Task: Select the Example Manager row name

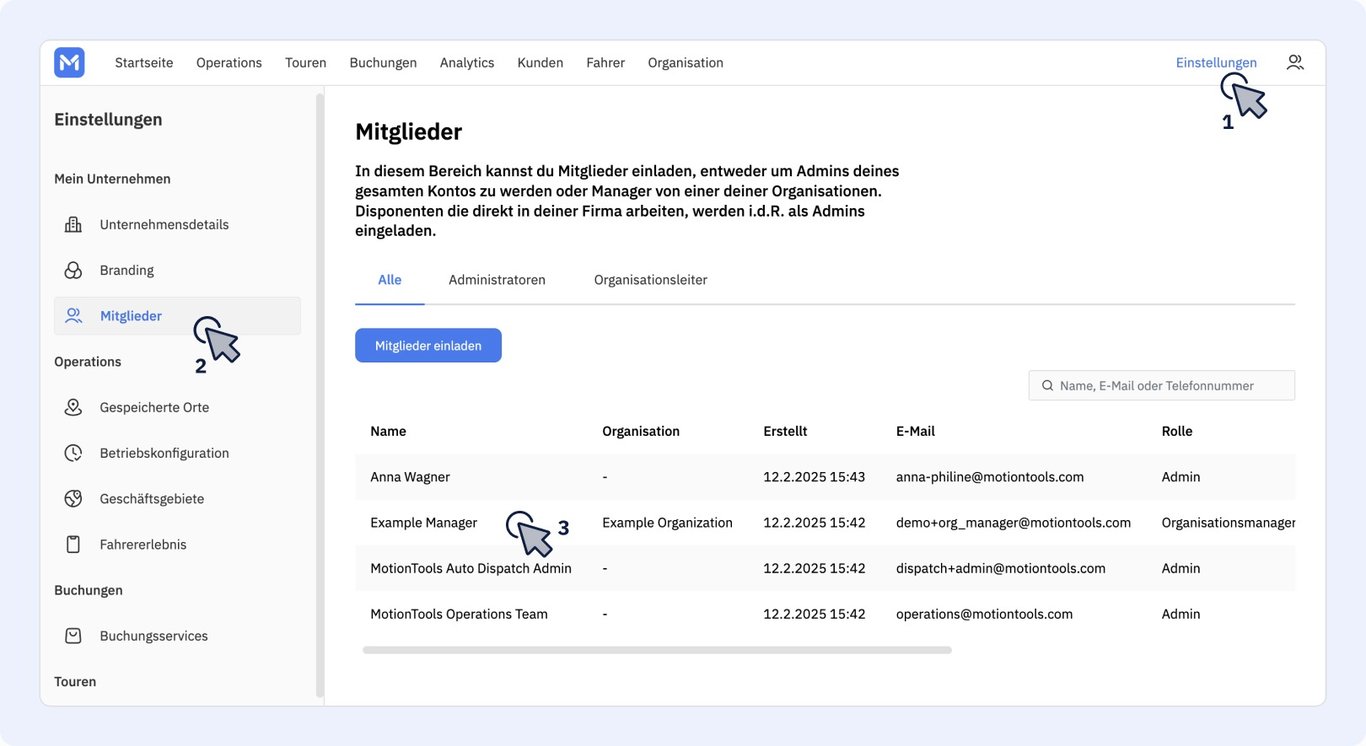Action: (x=424, y=523)
